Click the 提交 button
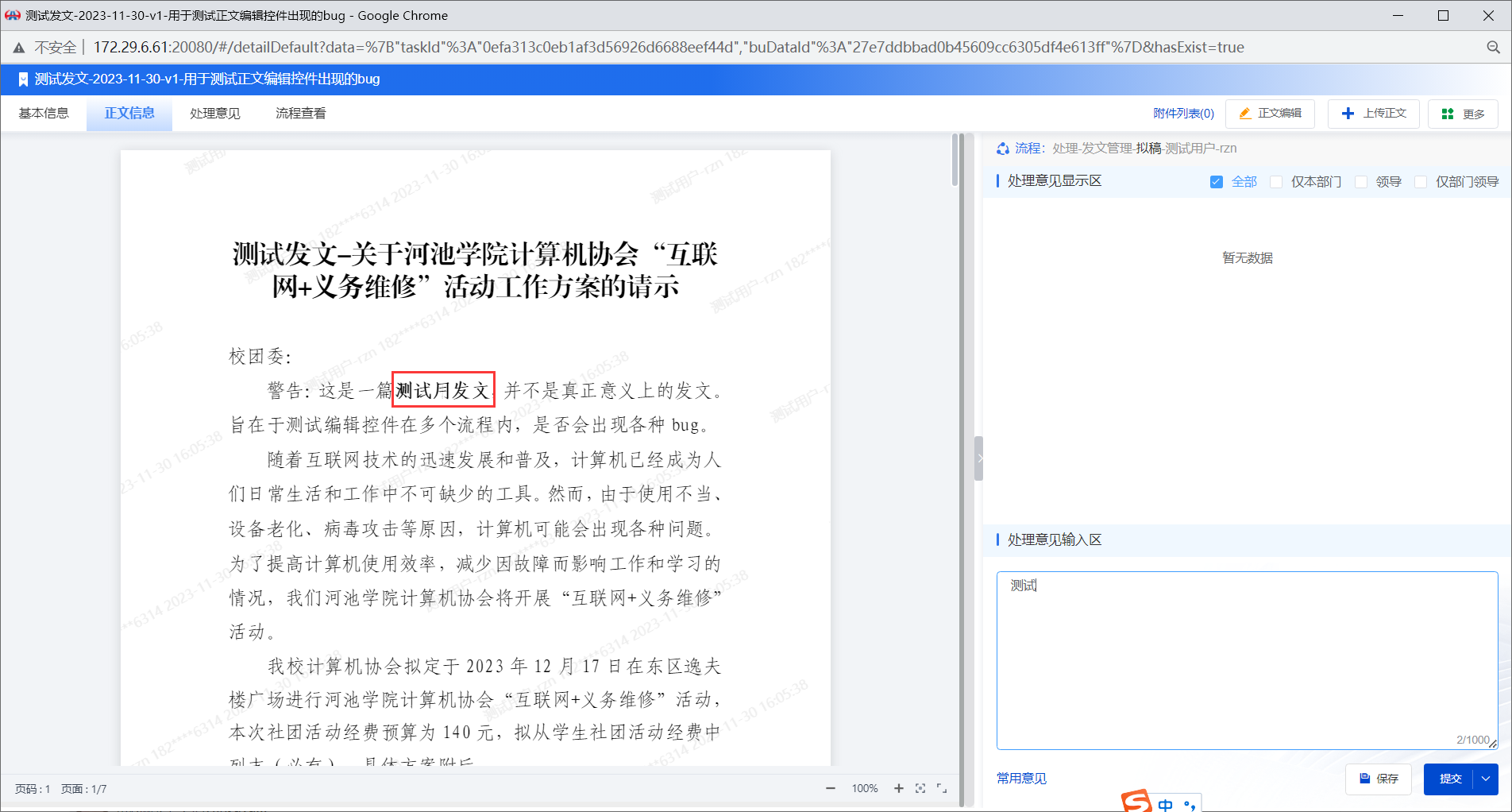Viewport: 1512px width, 812px height. [x=1449, y=779]
